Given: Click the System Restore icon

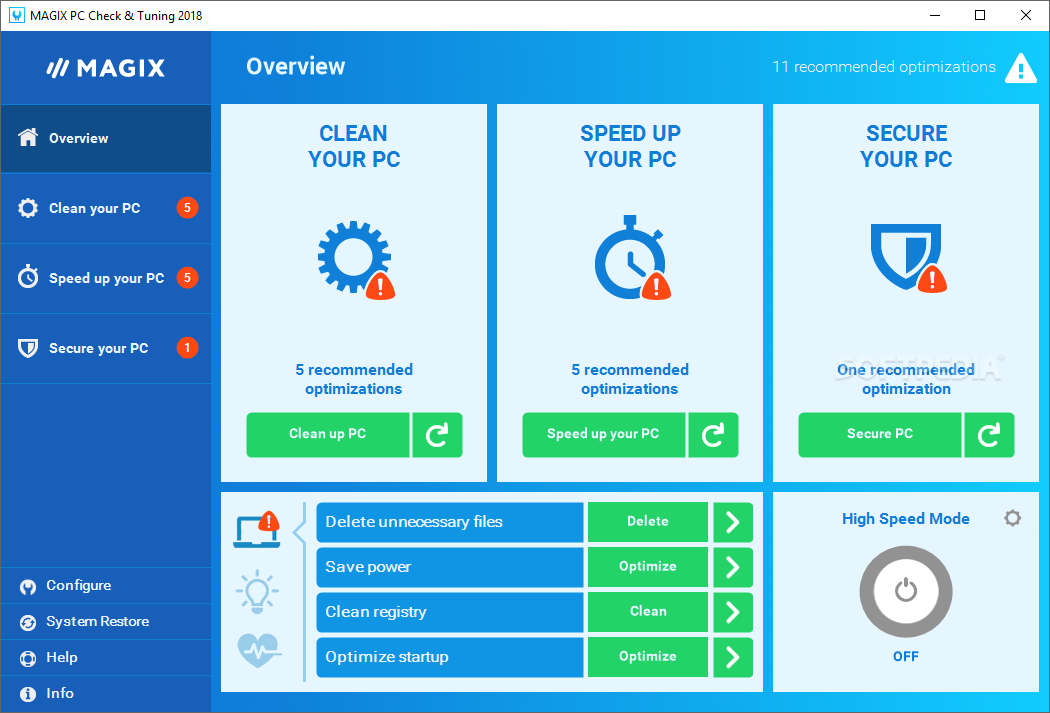Looking at the screenshot, I should click(28, 623).
